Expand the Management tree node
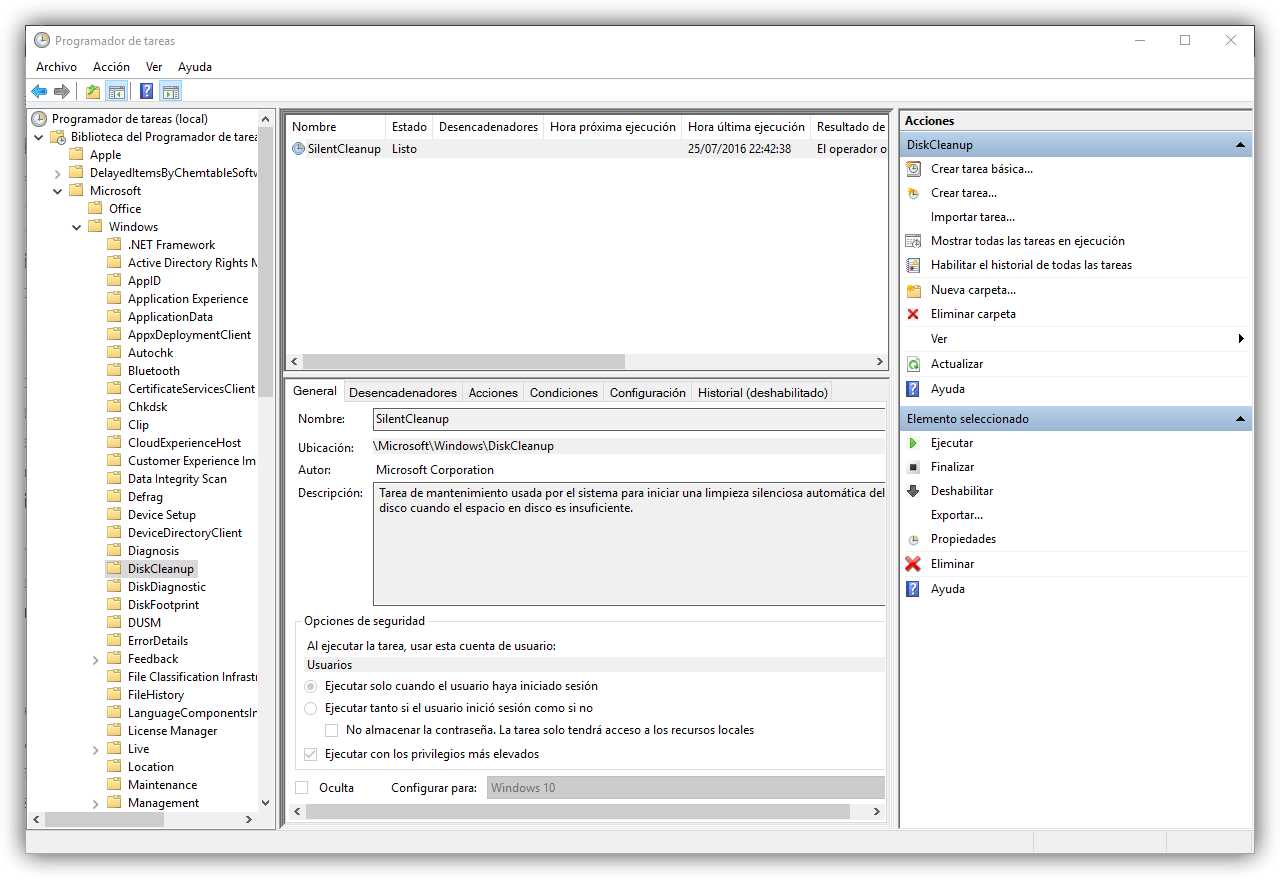 (96, 803)
